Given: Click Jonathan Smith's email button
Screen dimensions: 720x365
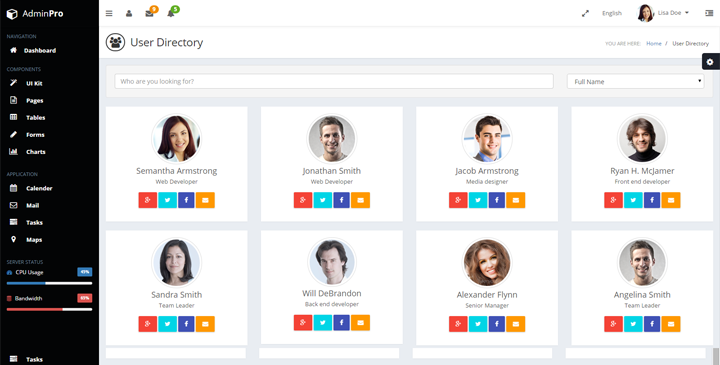Looking at the screenshot, I should pyautogui.click(x=360, y=200).
